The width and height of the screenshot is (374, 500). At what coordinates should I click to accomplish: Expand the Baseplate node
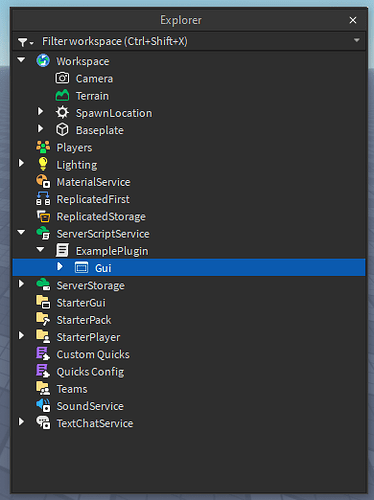point(40,129)
